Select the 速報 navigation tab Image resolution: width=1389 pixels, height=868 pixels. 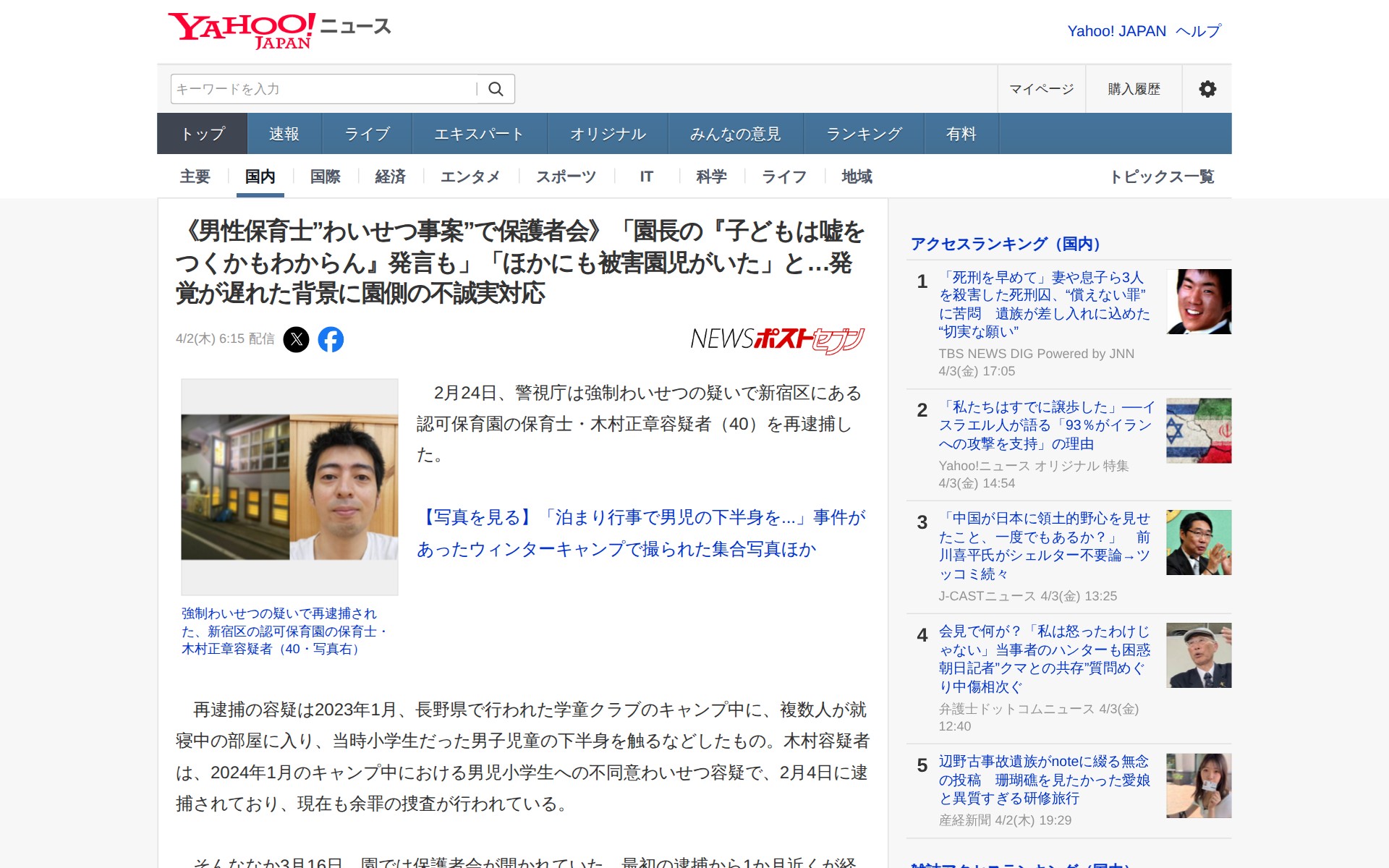pos(284,134)
